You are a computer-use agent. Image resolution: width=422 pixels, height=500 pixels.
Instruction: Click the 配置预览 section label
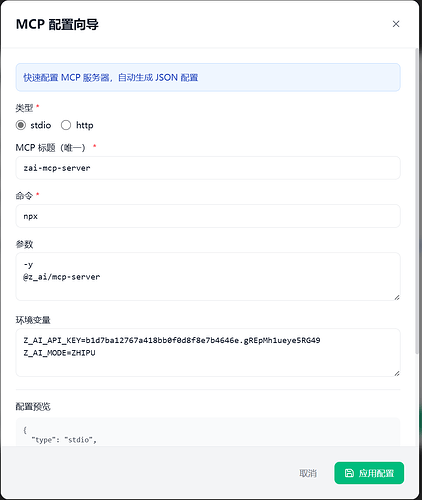coord(33,406)
